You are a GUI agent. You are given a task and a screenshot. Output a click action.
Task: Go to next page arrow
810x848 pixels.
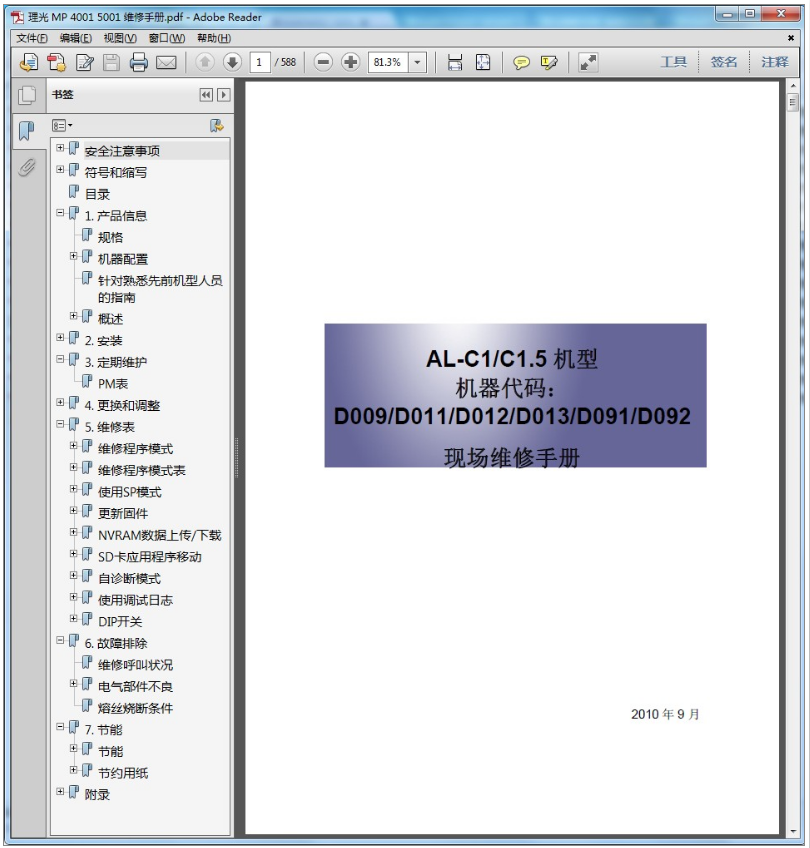tap(233, 62)
